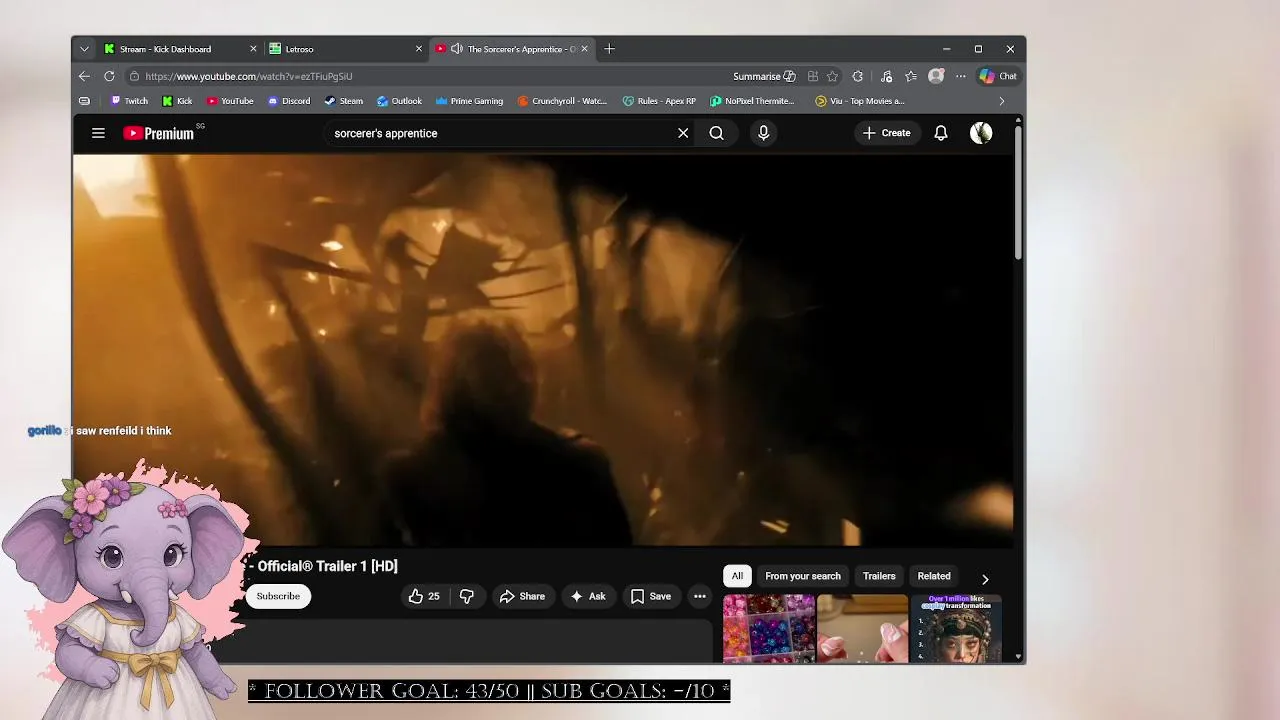Open the Viu Top Movies bookmark
Viewport: 1280px width, 720px height.
(x=860, y=101)
